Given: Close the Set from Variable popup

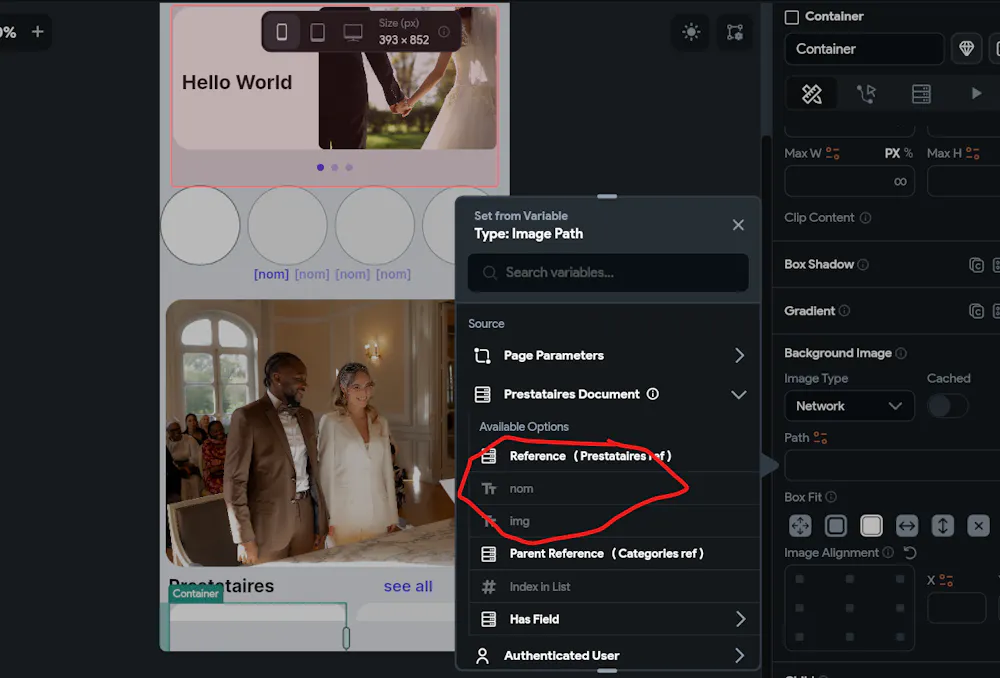Looking at the screenshot, I should pos(738,225).
